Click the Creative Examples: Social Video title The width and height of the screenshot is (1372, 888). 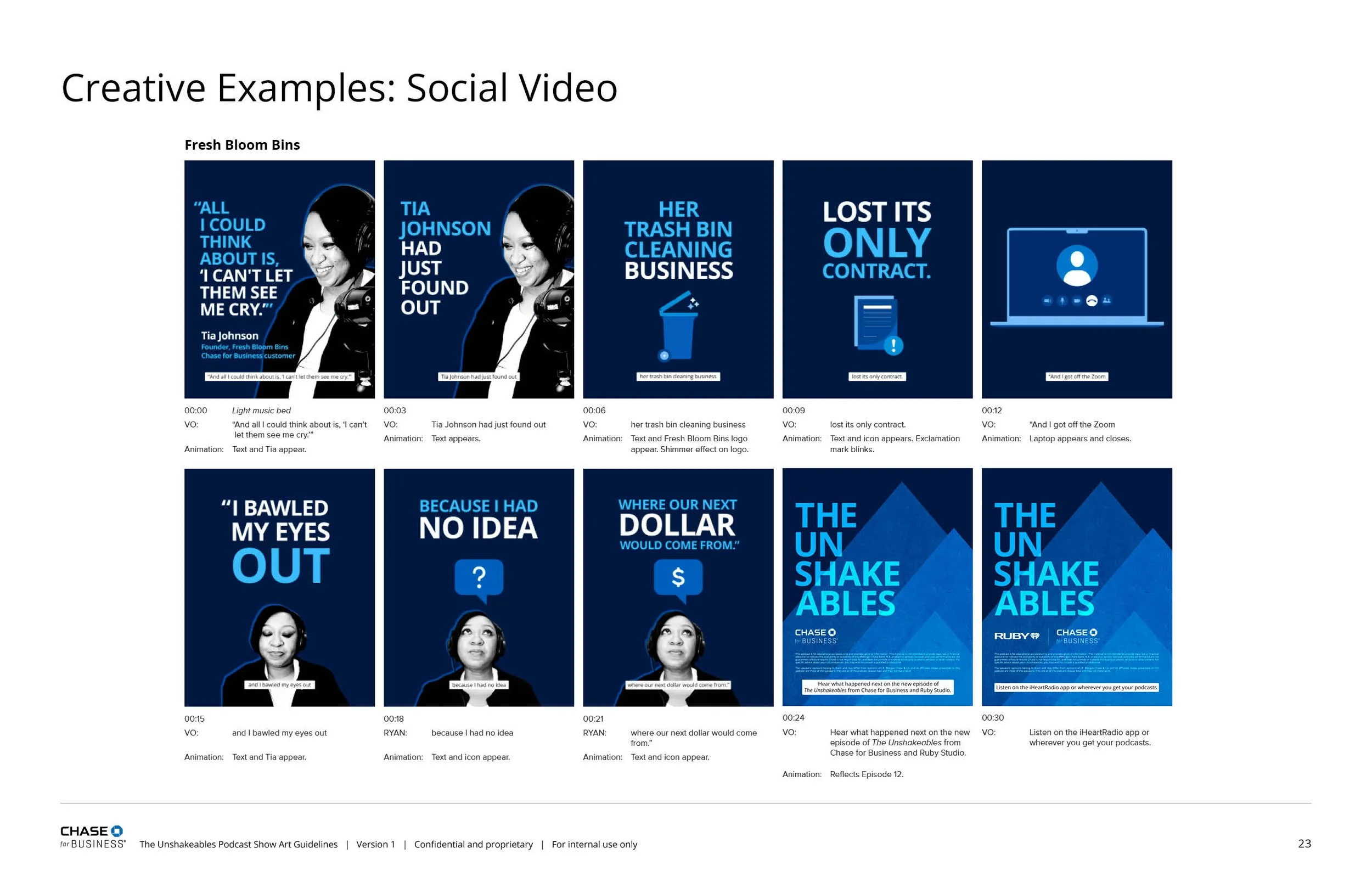point(339,88)
